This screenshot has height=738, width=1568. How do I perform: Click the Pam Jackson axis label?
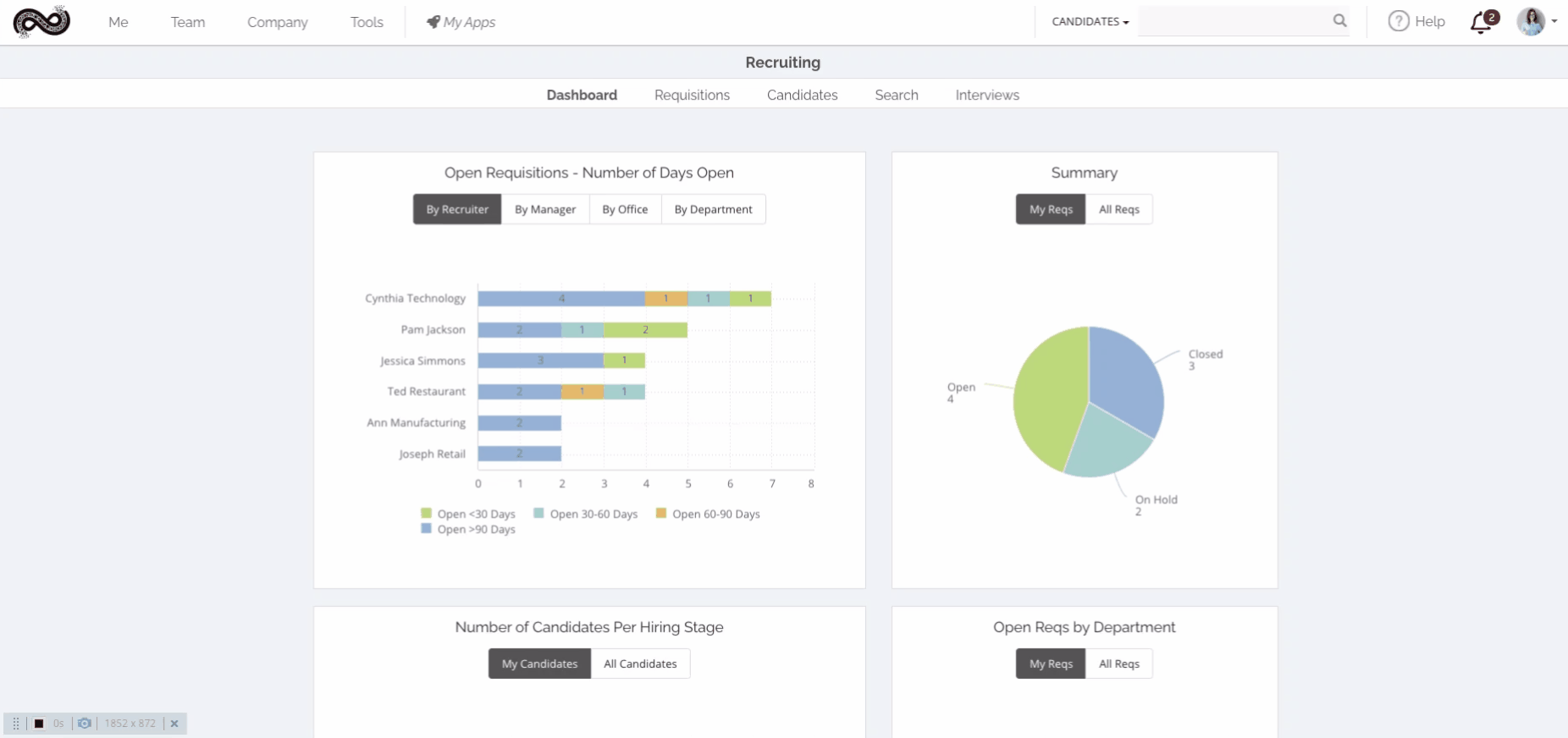pos(433,329)
